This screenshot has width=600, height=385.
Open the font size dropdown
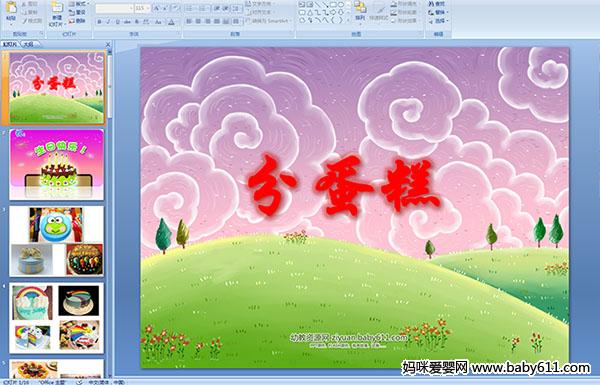[x=148, y=8]
